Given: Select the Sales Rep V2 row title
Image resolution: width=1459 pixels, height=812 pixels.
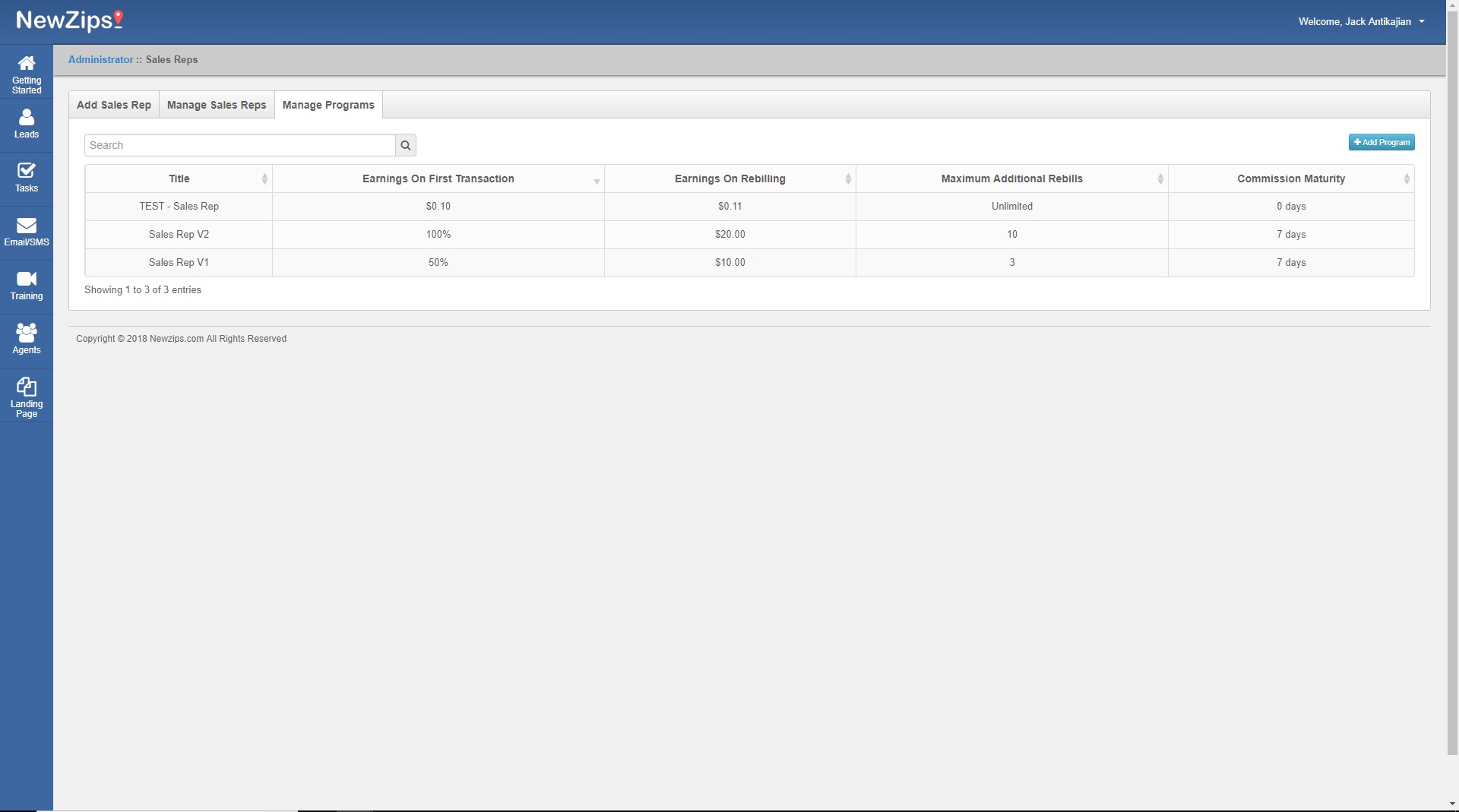Looking at the screenshot, I should 179,235.
